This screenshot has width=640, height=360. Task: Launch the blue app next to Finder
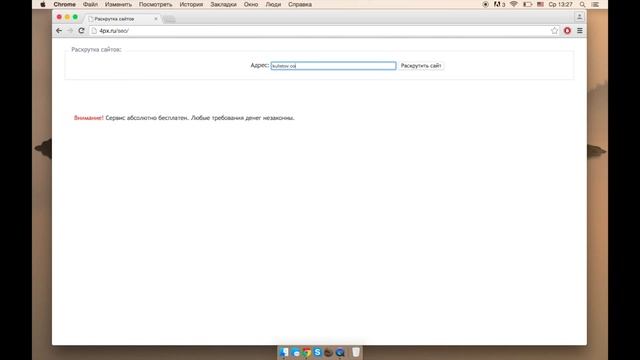(296, 352)
